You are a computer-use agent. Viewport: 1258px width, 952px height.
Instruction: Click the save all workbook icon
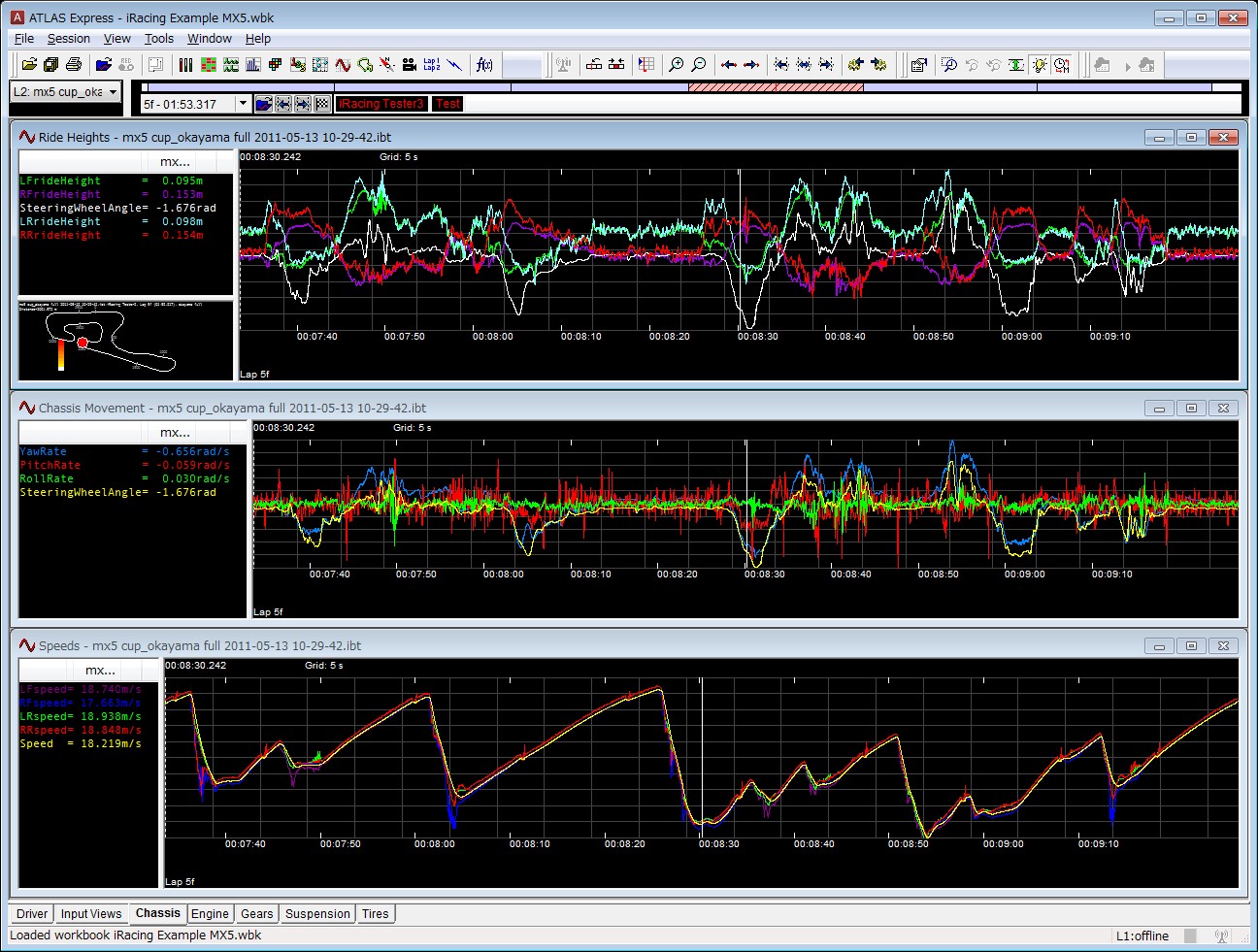pos(51,64)
